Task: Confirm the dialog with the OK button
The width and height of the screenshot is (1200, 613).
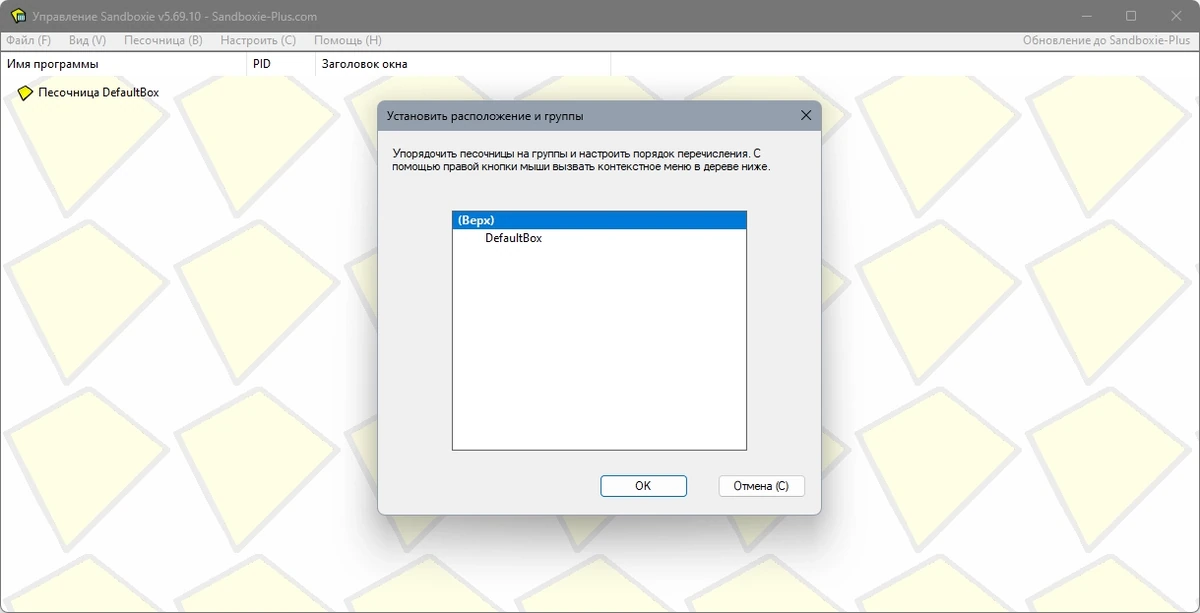Action: point(643,486)
